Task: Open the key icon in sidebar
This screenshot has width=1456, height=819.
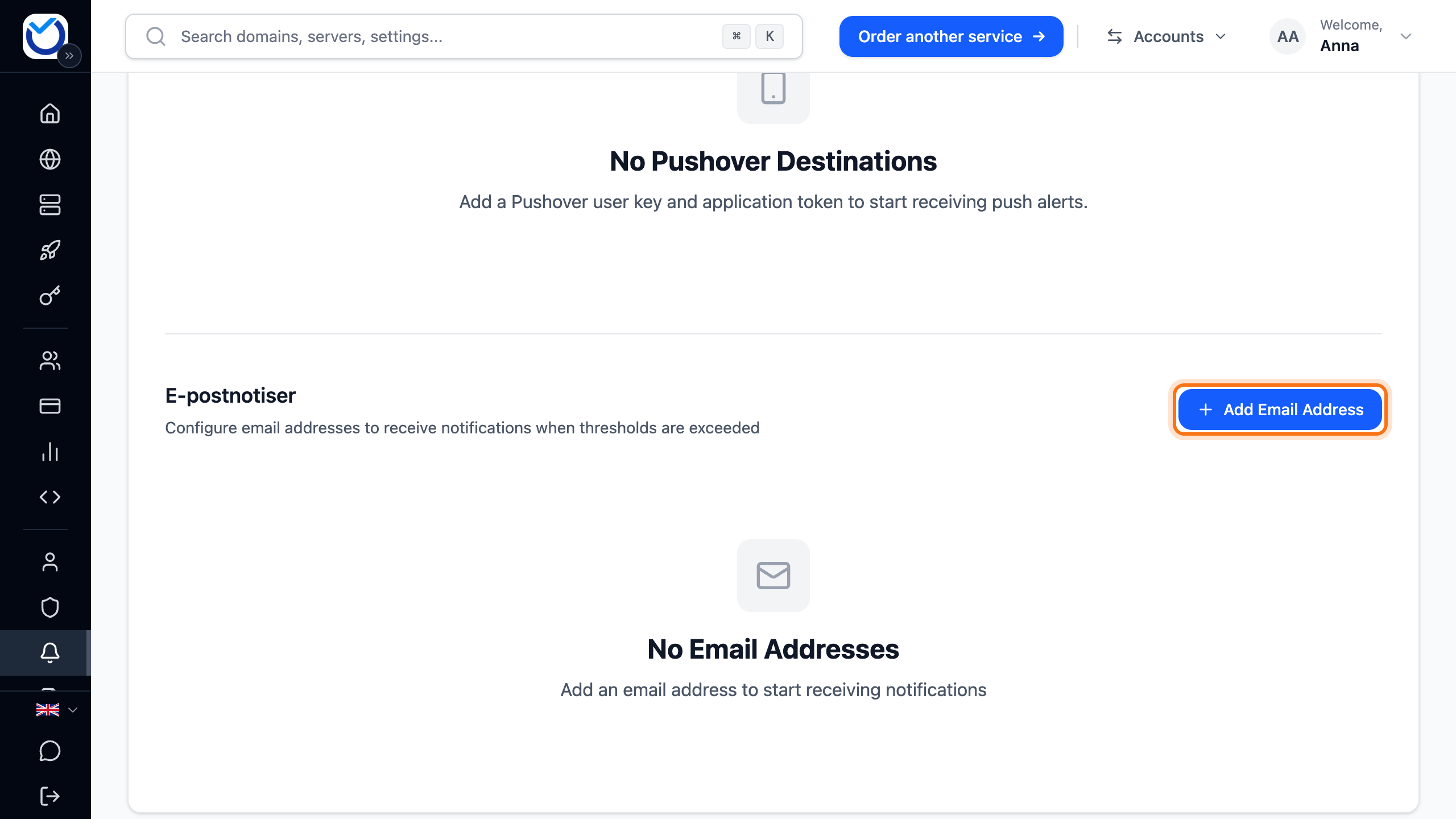Action: click(50, 296)
